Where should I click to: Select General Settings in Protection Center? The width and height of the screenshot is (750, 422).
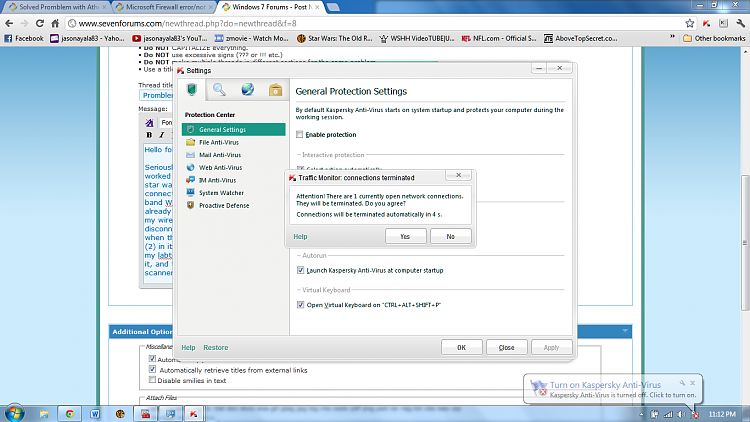coord(233,130)
